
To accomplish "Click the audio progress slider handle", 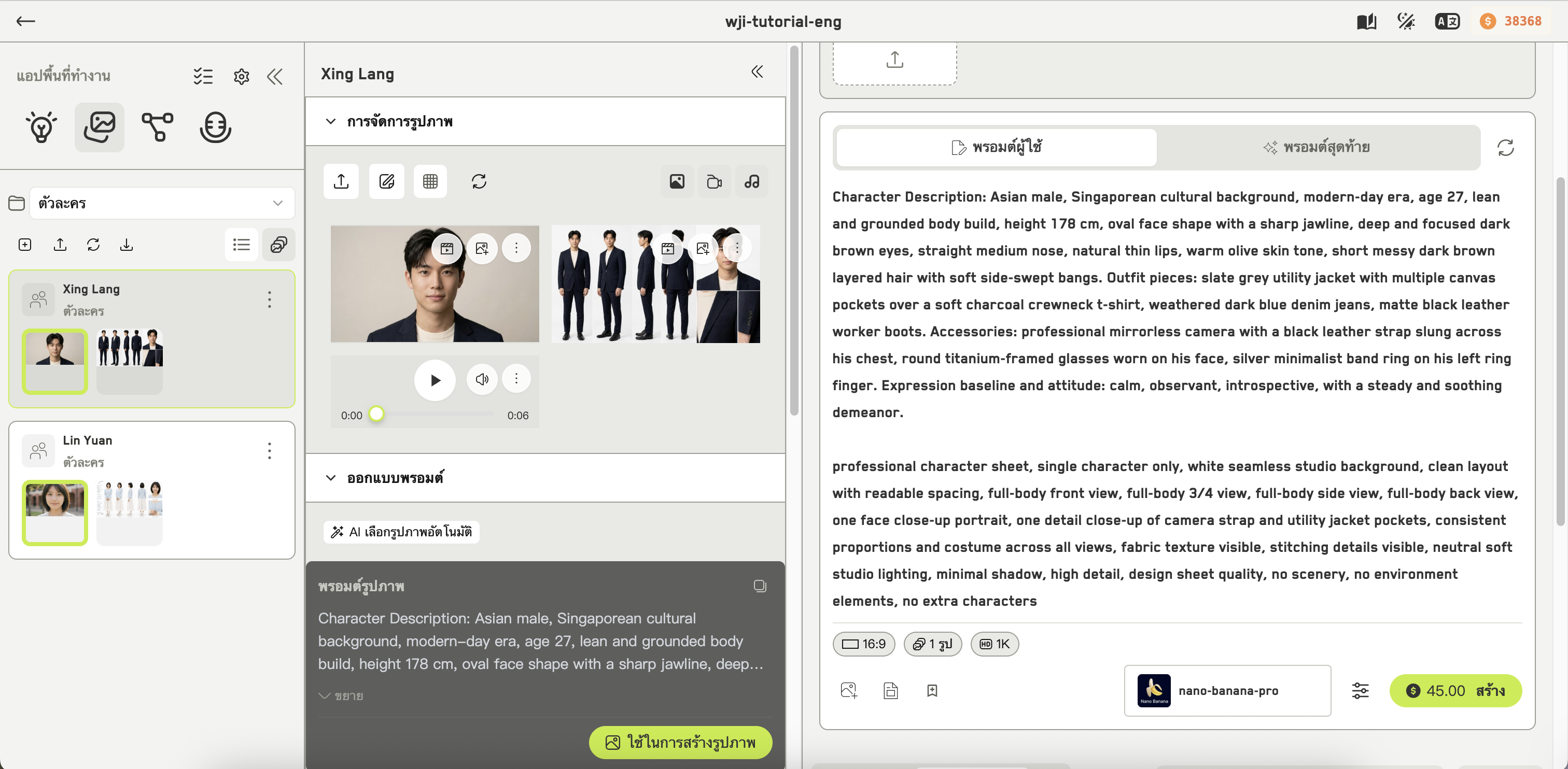I will click(x=377, y=414).
